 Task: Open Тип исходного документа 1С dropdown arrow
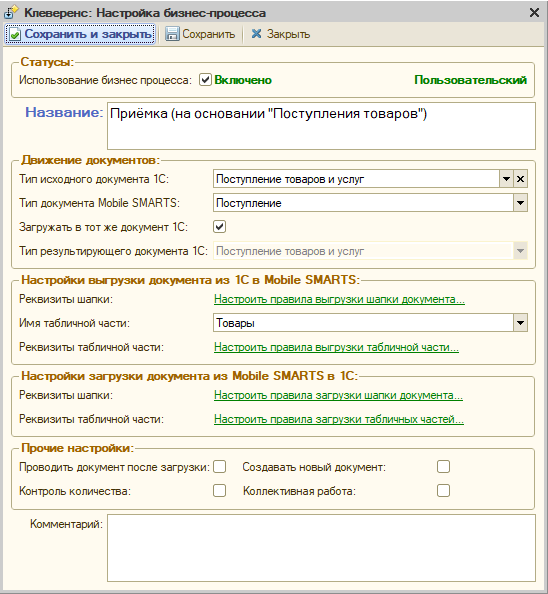(x=506, y=179)
